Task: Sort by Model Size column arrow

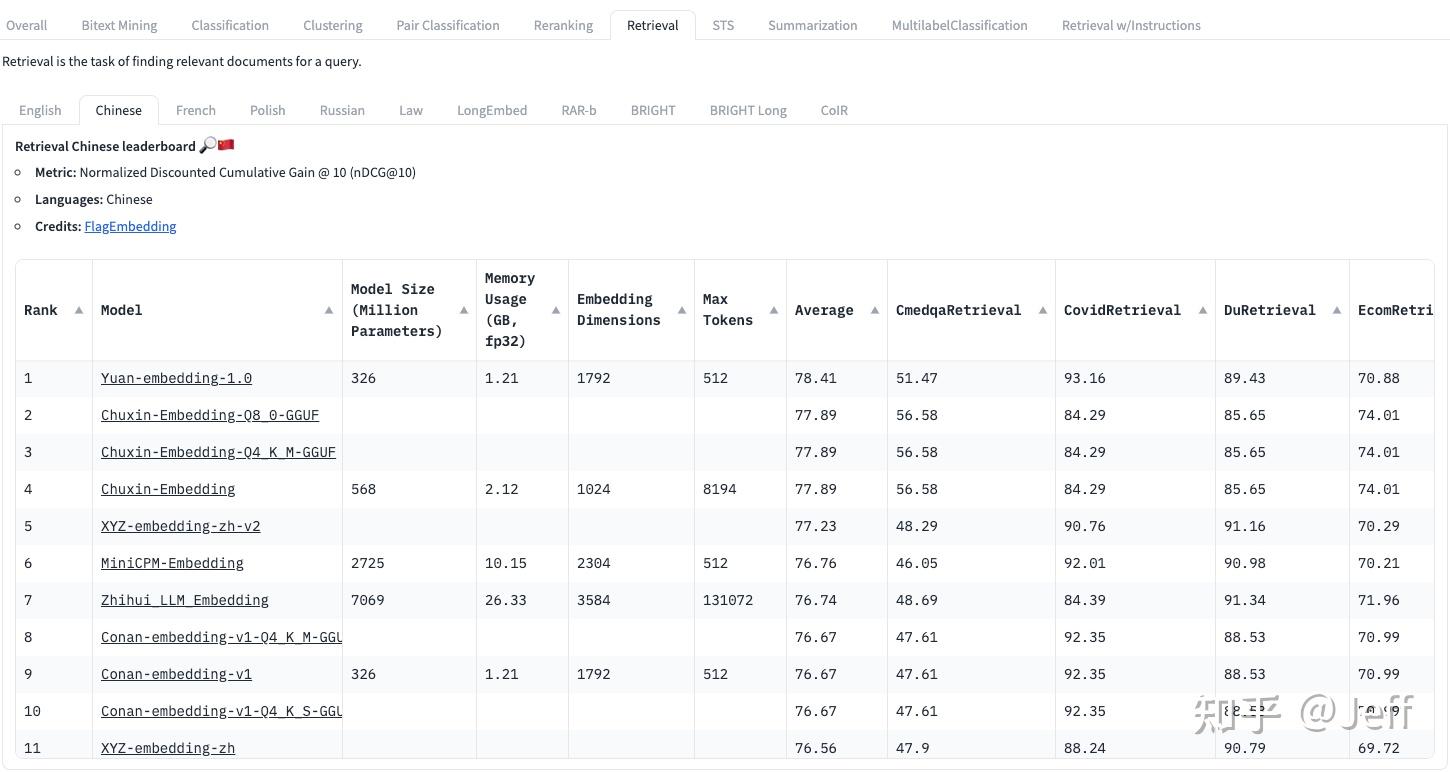Action: point(463,310)
